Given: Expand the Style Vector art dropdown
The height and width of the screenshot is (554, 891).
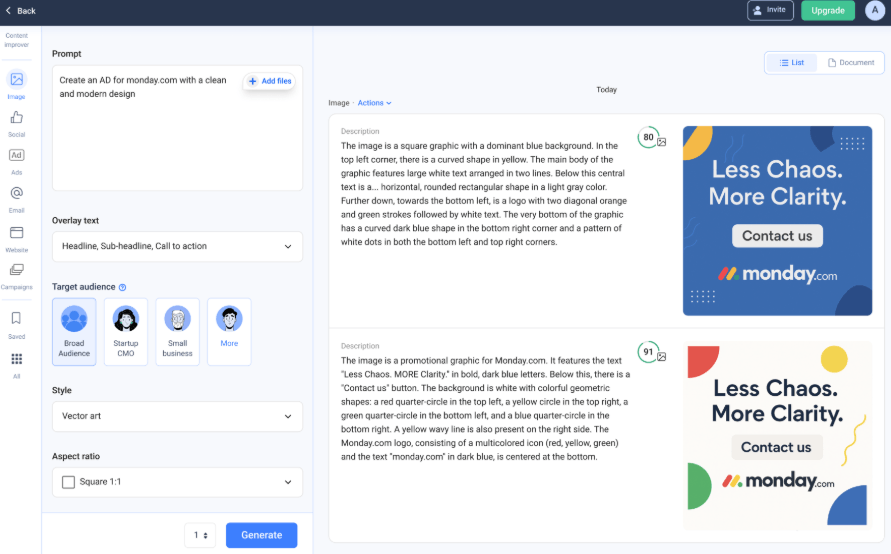Looking at the screenshot, I should click(177, 416).
